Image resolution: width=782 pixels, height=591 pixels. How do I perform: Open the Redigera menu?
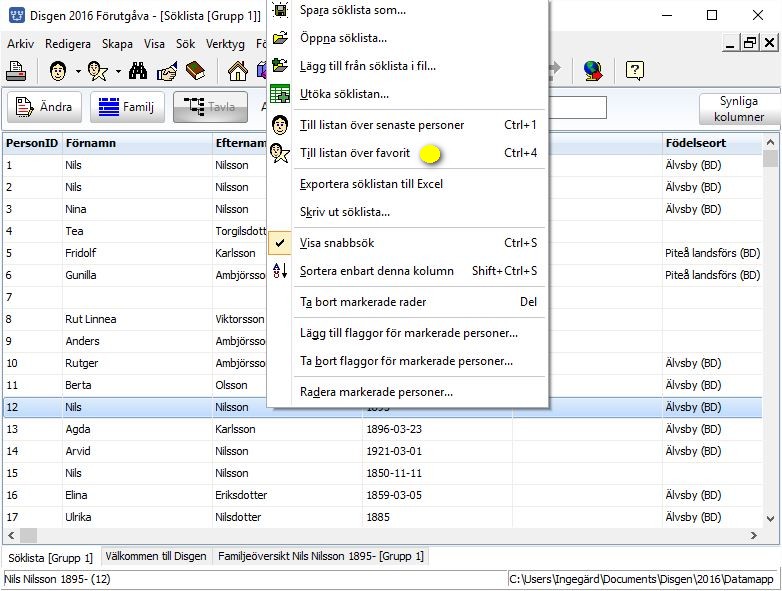tap(68, 44)
